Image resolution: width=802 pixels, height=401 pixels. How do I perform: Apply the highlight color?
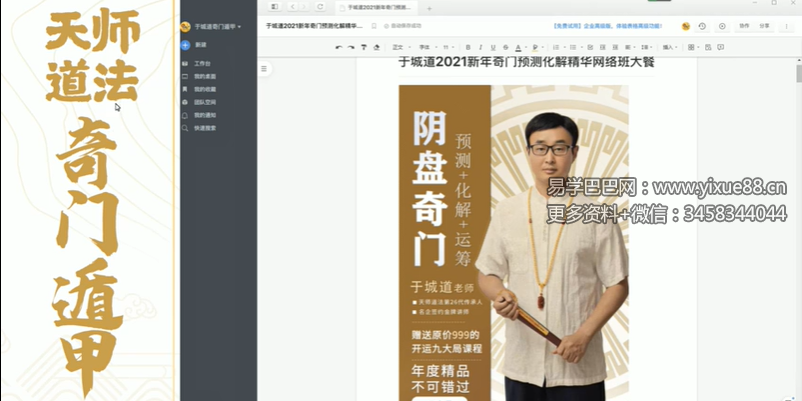535,47
